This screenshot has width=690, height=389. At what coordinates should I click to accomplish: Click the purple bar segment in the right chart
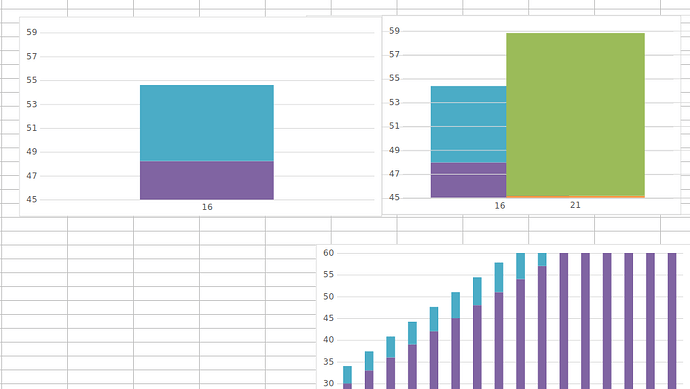click(x=469, y=180)
